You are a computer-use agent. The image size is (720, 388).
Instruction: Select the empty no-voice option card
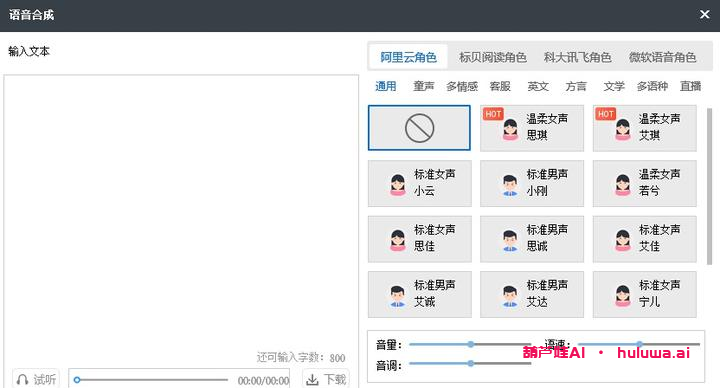tap(419, 128)
